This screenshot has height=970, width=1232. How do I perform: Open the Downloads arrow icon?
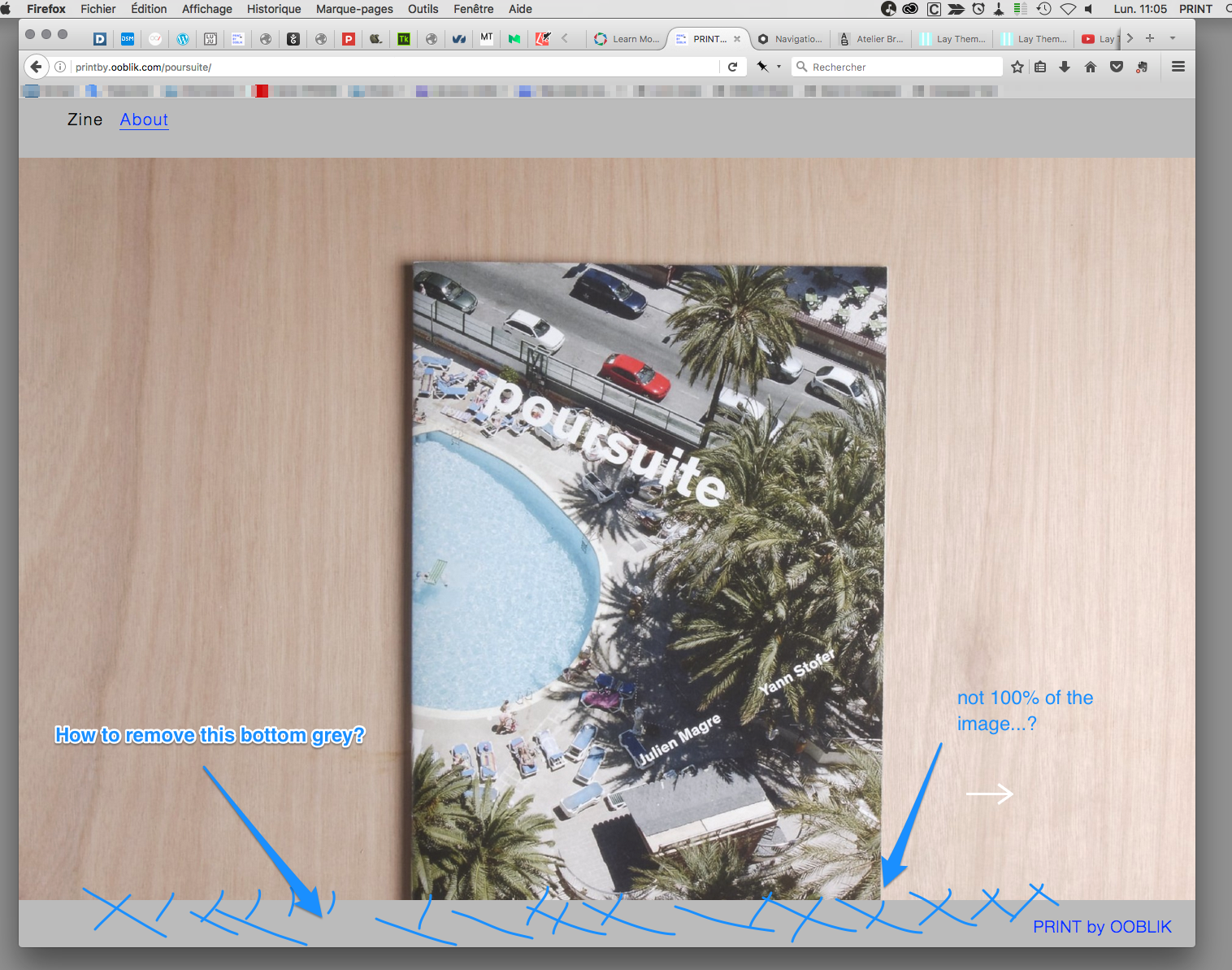click(1065, 67)
